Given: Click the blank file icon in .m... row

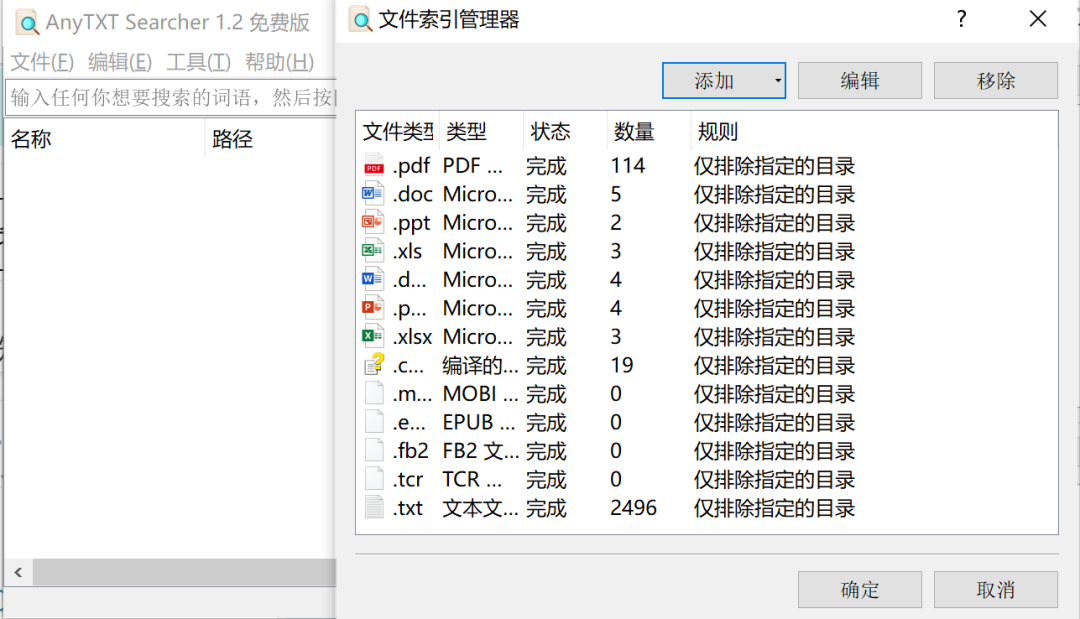Looking at the screenshot, I should tap(374, 393).
